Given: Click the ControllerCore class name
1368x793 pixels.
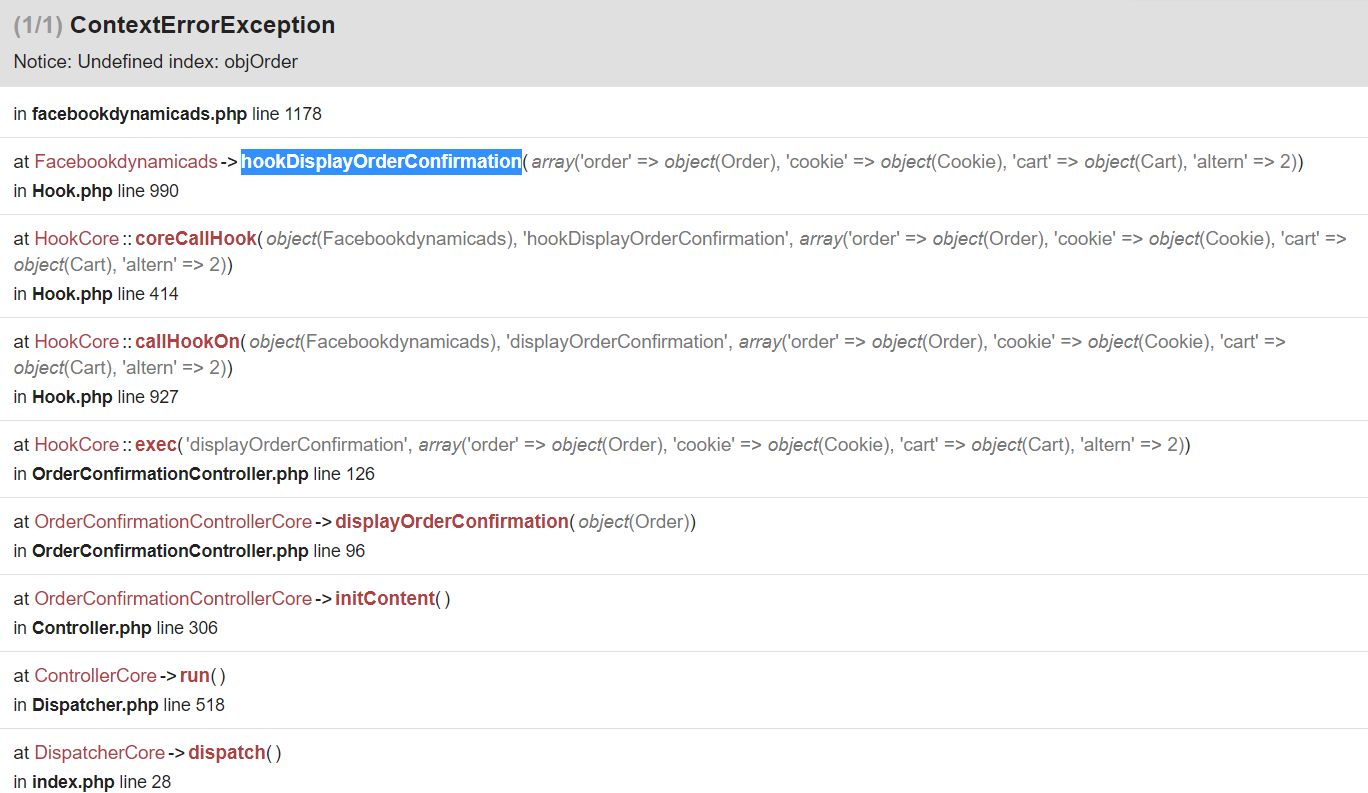Looking at the screenshot, I should (96, 676).
